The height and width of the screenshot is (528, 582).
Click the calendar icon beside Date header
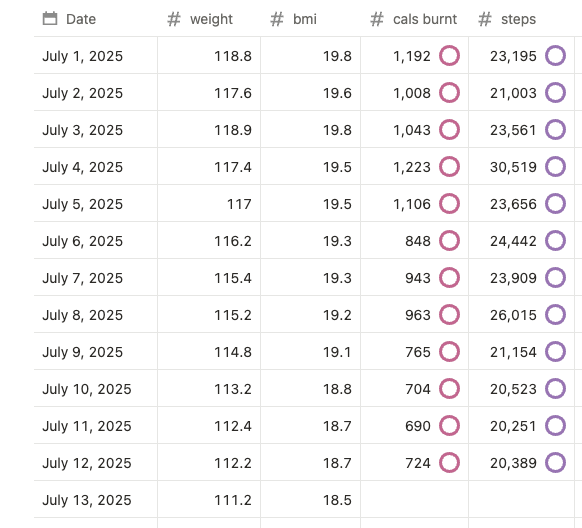pos(50,19)
